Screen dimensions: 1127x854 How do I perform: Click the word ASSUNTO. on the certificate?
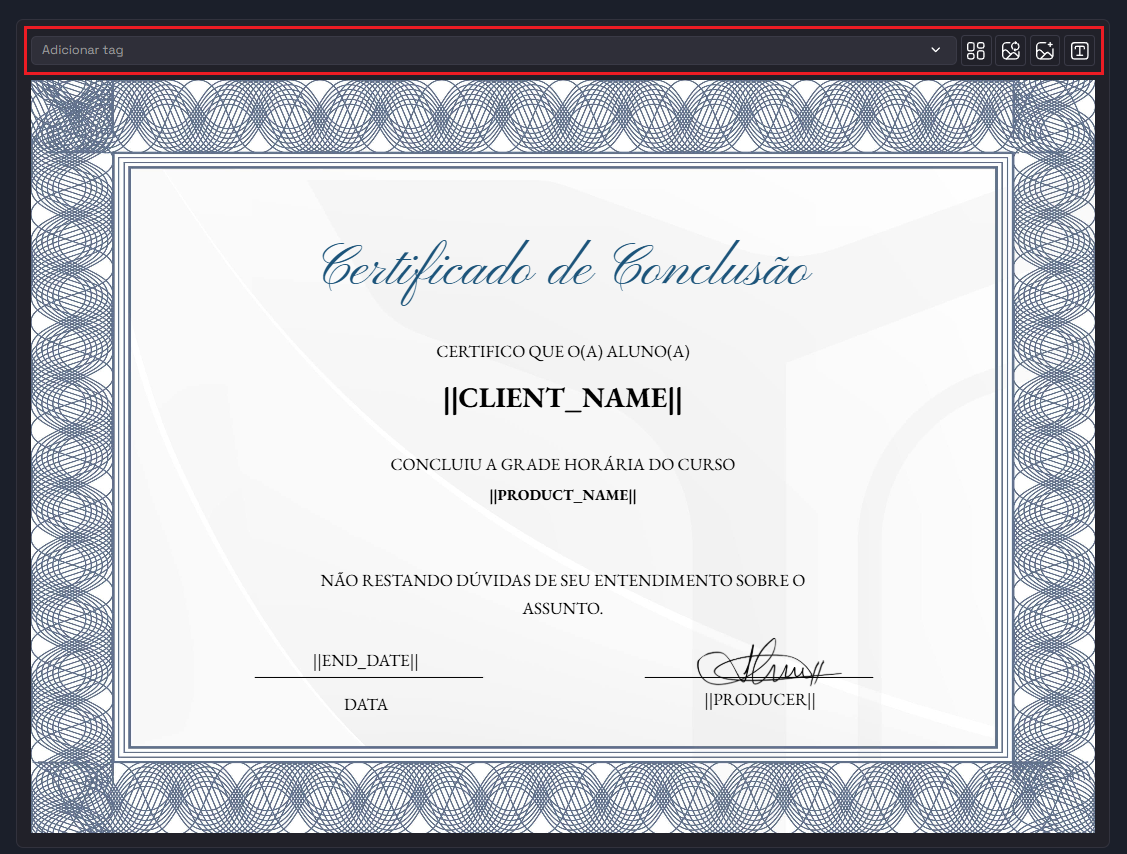pyautogui.click(x=563, y=608)
